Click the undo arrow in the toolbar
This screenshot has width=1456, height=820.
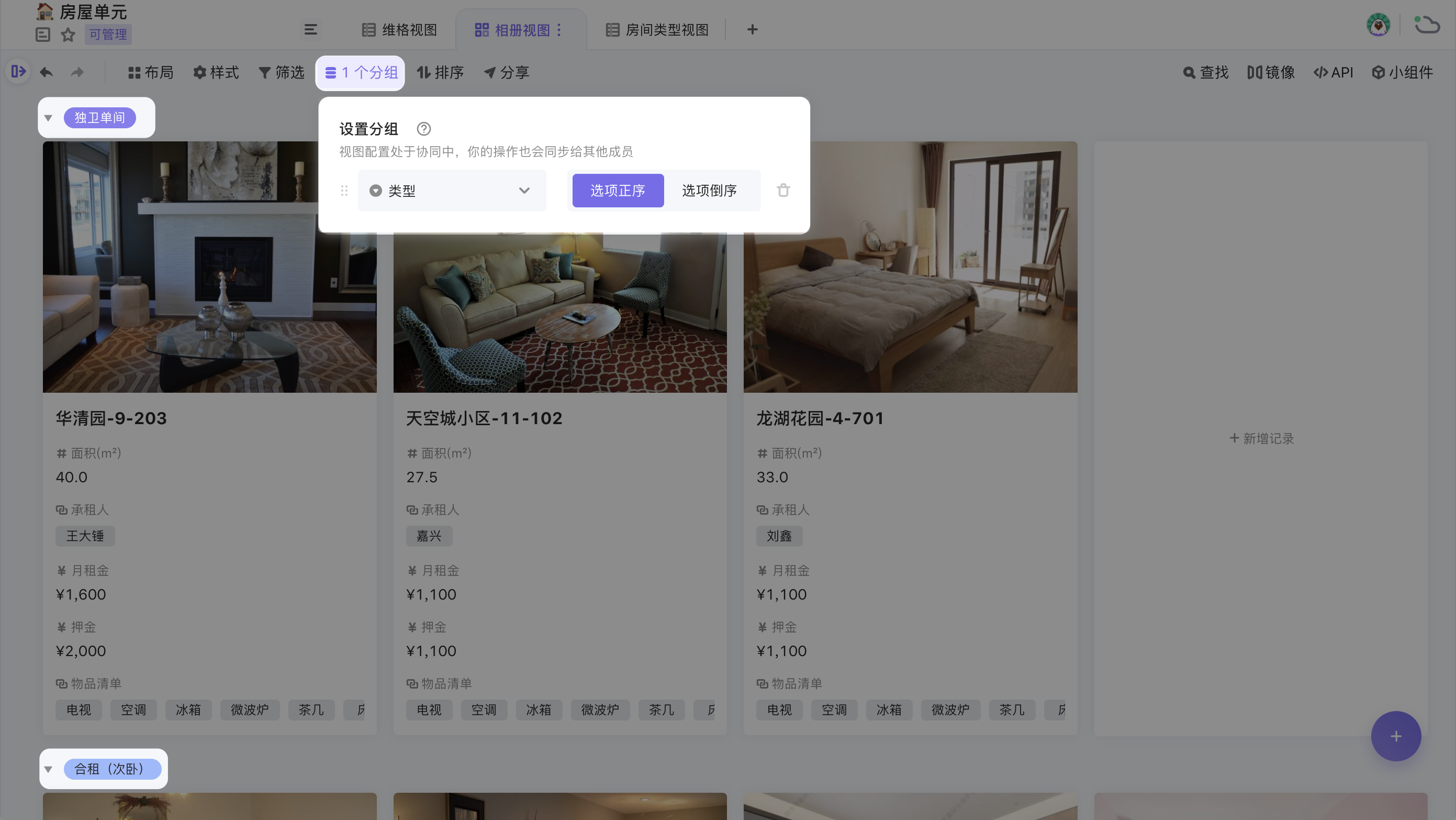(x=47, y=72)
